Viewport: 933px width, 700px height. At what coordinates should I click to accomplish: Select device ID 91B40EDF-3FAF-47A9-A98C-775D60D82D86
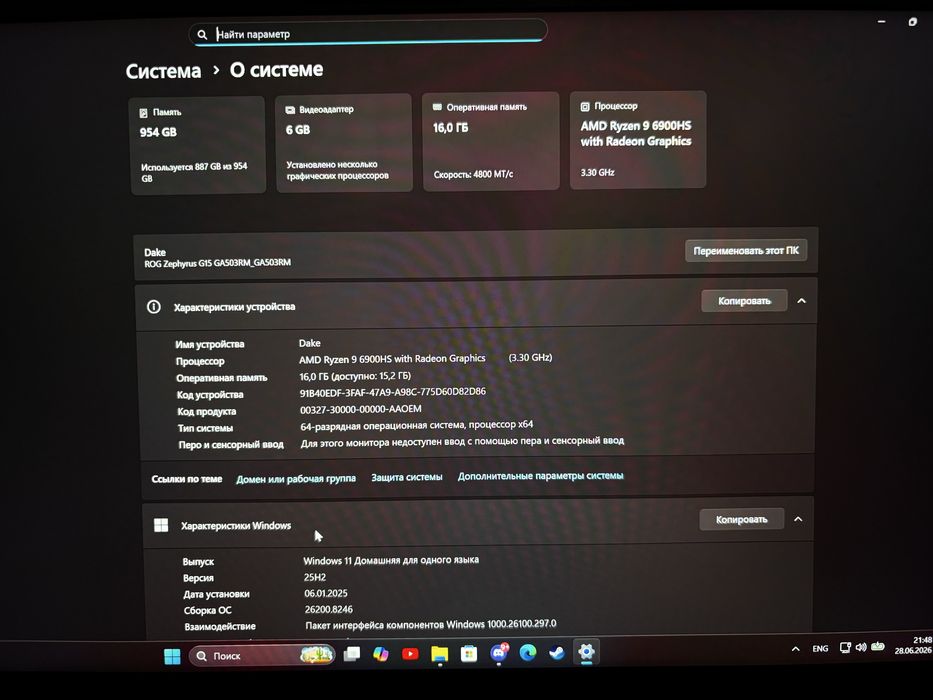[393, 392]
